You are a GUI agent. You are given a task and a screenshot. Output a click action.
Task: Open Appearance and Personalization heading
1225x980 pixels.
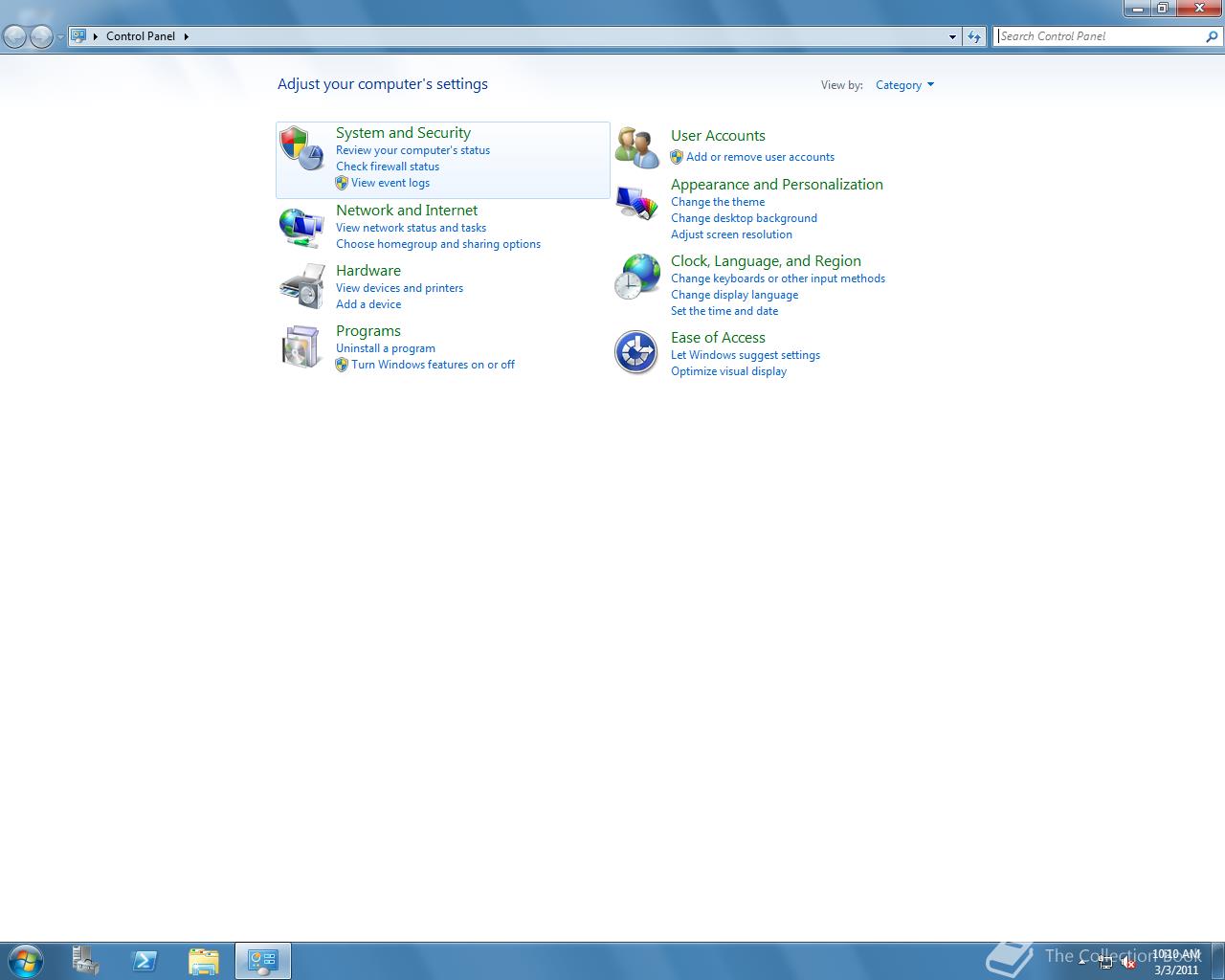pyautogui.click(x=777, y=185)
